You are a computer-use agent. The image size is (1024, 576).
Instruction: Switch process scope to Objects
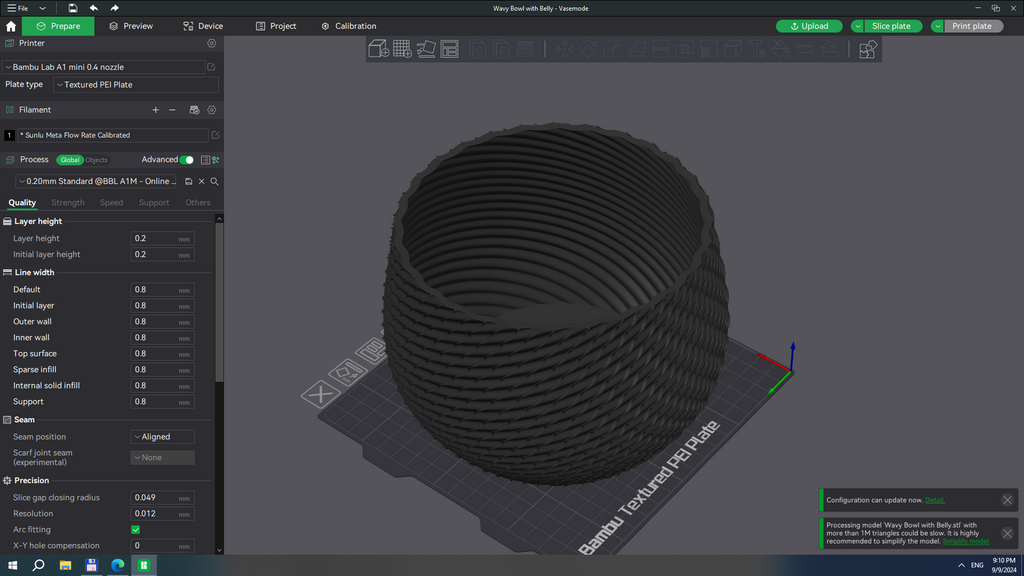pos(96,160)
